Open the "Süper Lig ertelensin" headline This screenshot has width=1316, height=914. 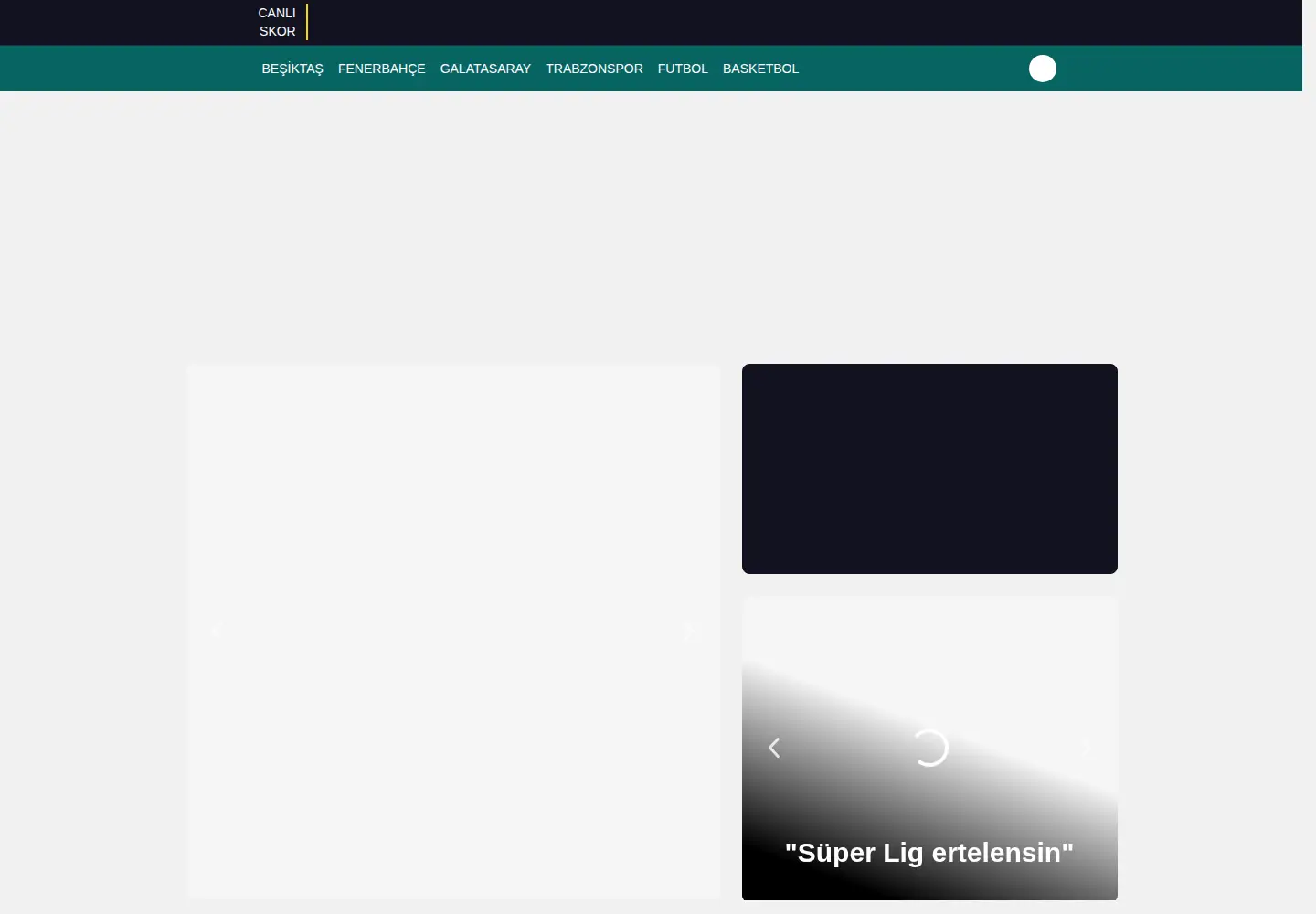tap(929, 853)
